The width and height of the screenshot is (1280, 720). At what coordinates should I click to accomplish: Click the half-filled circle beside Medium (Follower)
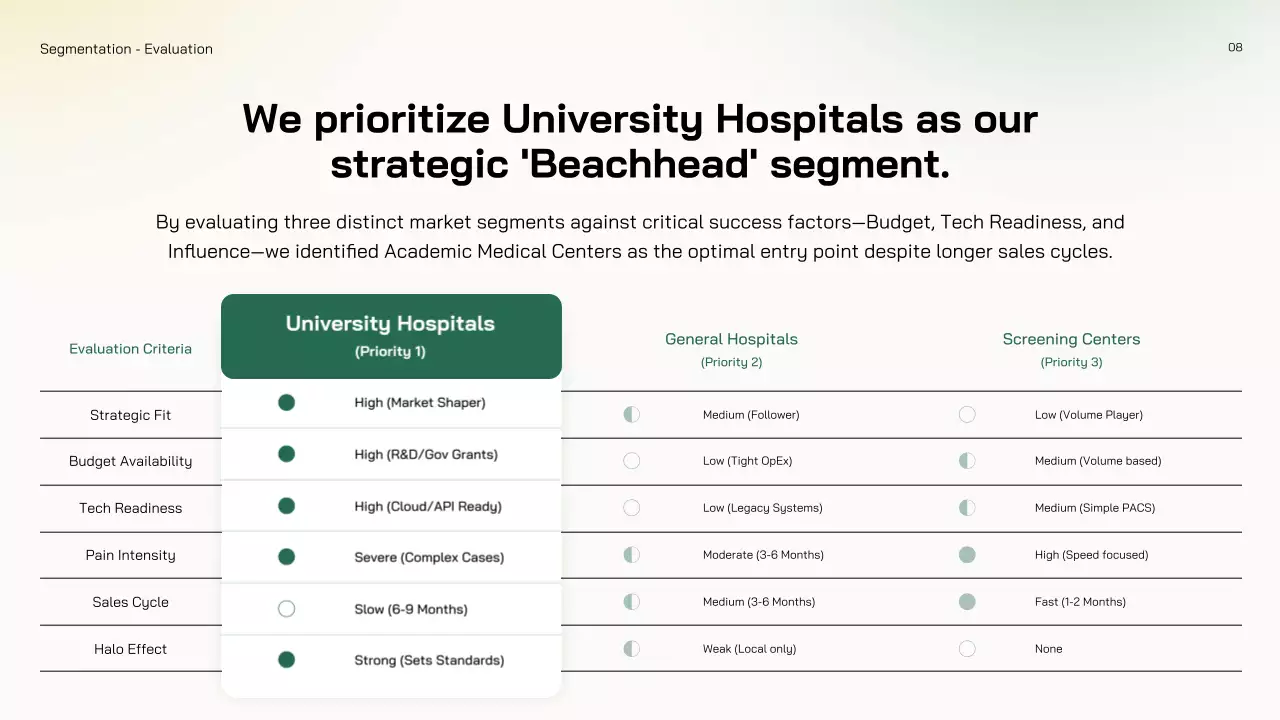click(x=631, y=414)
